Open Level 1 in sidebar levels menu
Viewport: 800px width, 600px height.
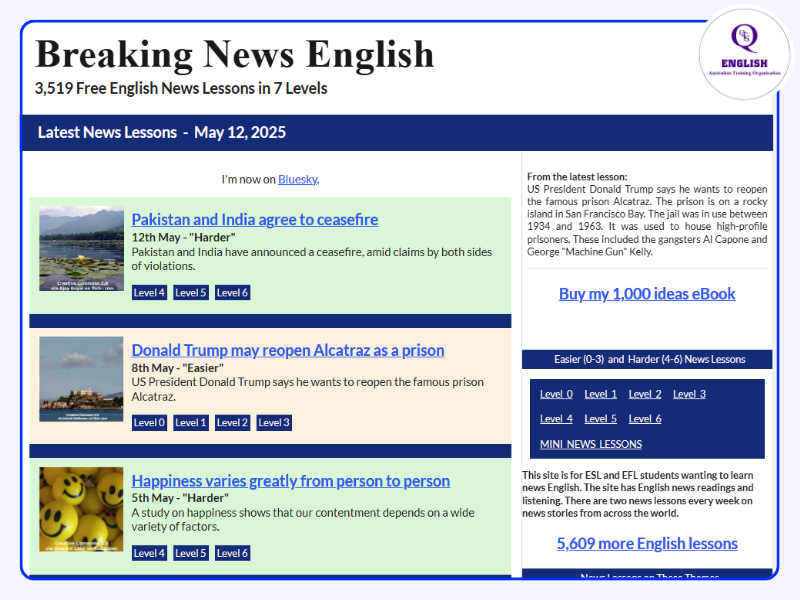tap(601, 394)
